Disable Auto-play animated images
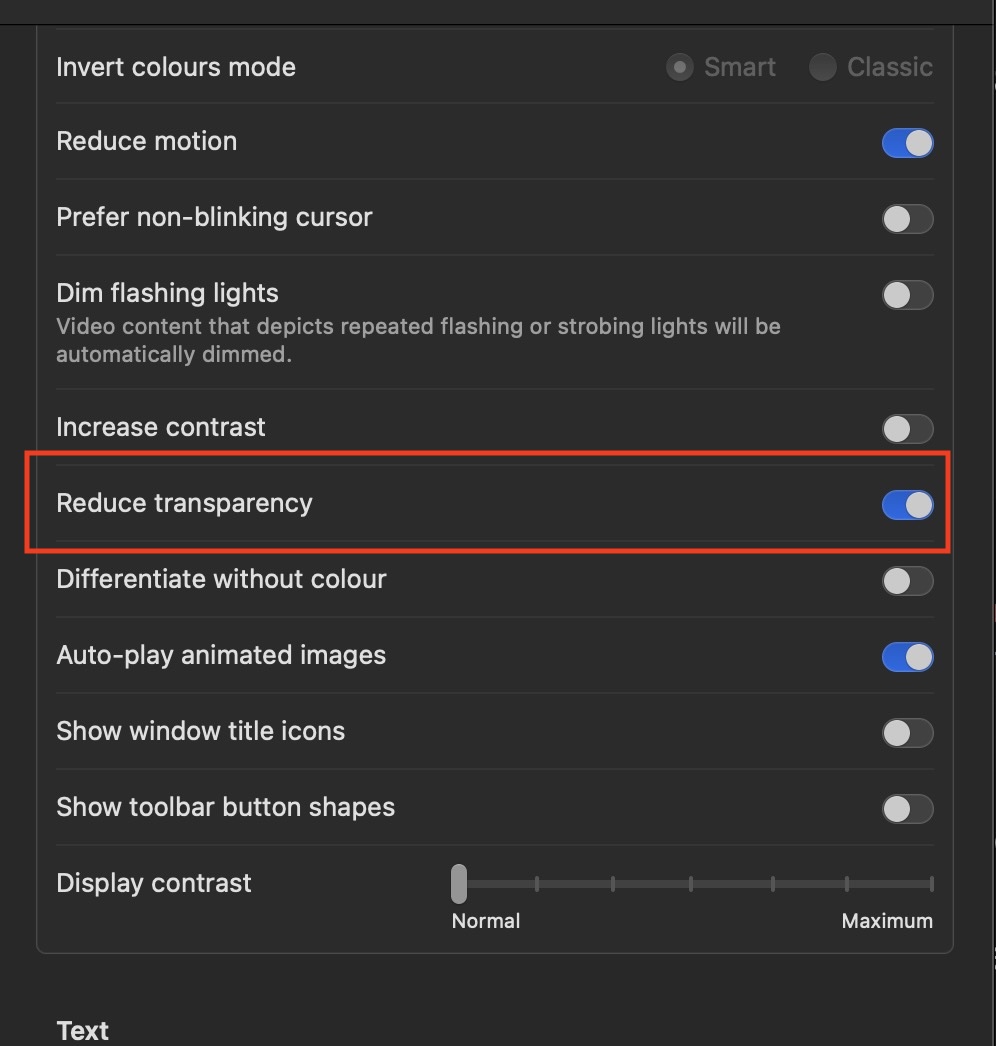996x1046 pixels. pyautogui.click(x=907, y=657)
